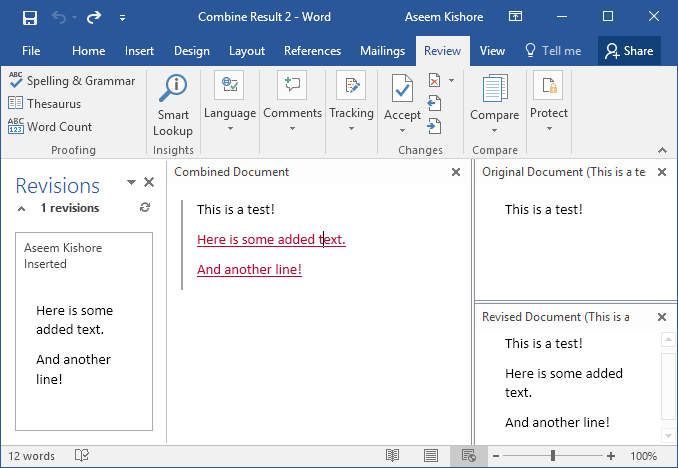Save the document from Quick Access Toolbar
The height and width of the screenshot is (468, 678).
(x=29, y=17)
